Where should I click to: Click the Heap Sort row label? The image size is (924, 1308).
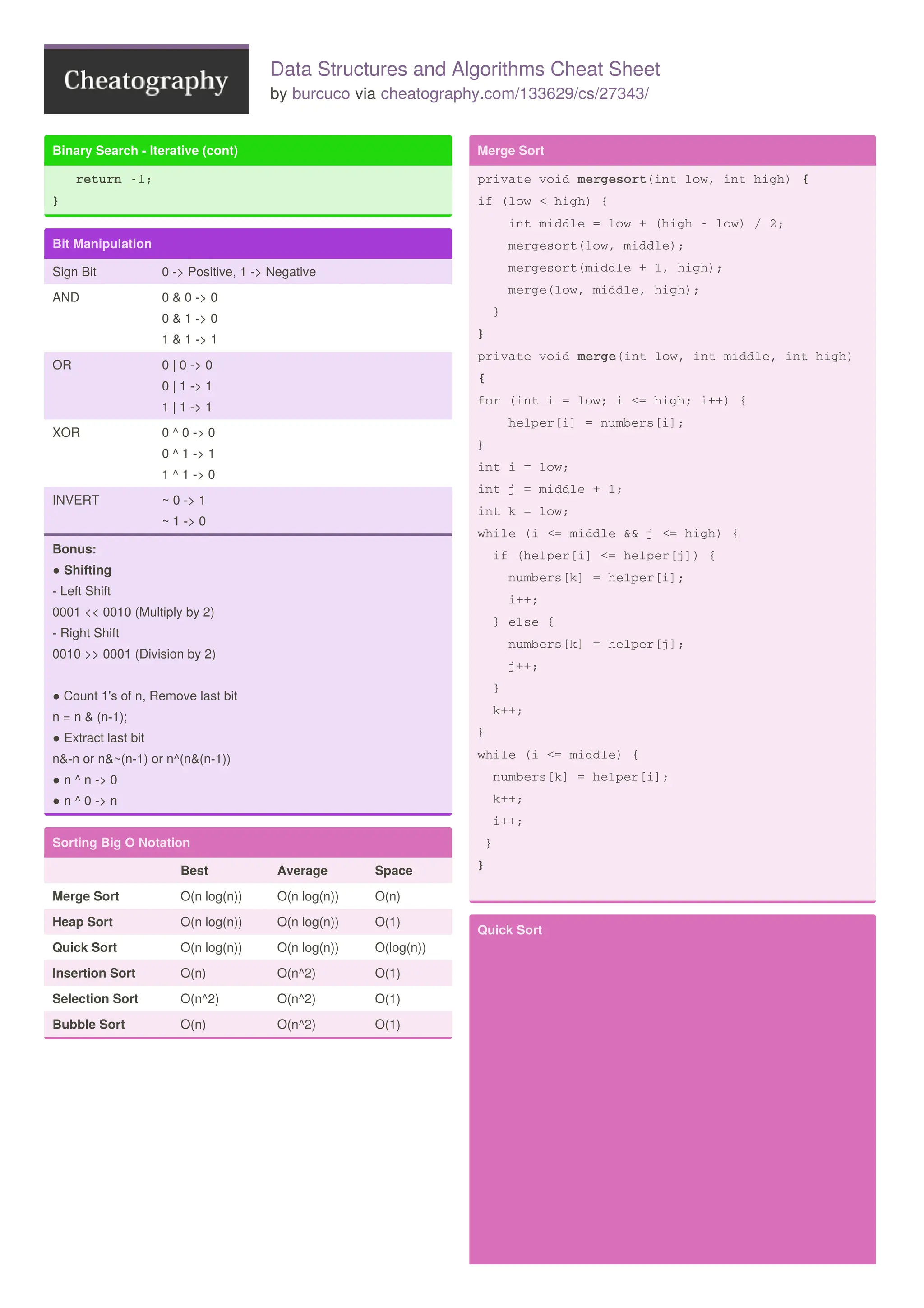[83, 922]
